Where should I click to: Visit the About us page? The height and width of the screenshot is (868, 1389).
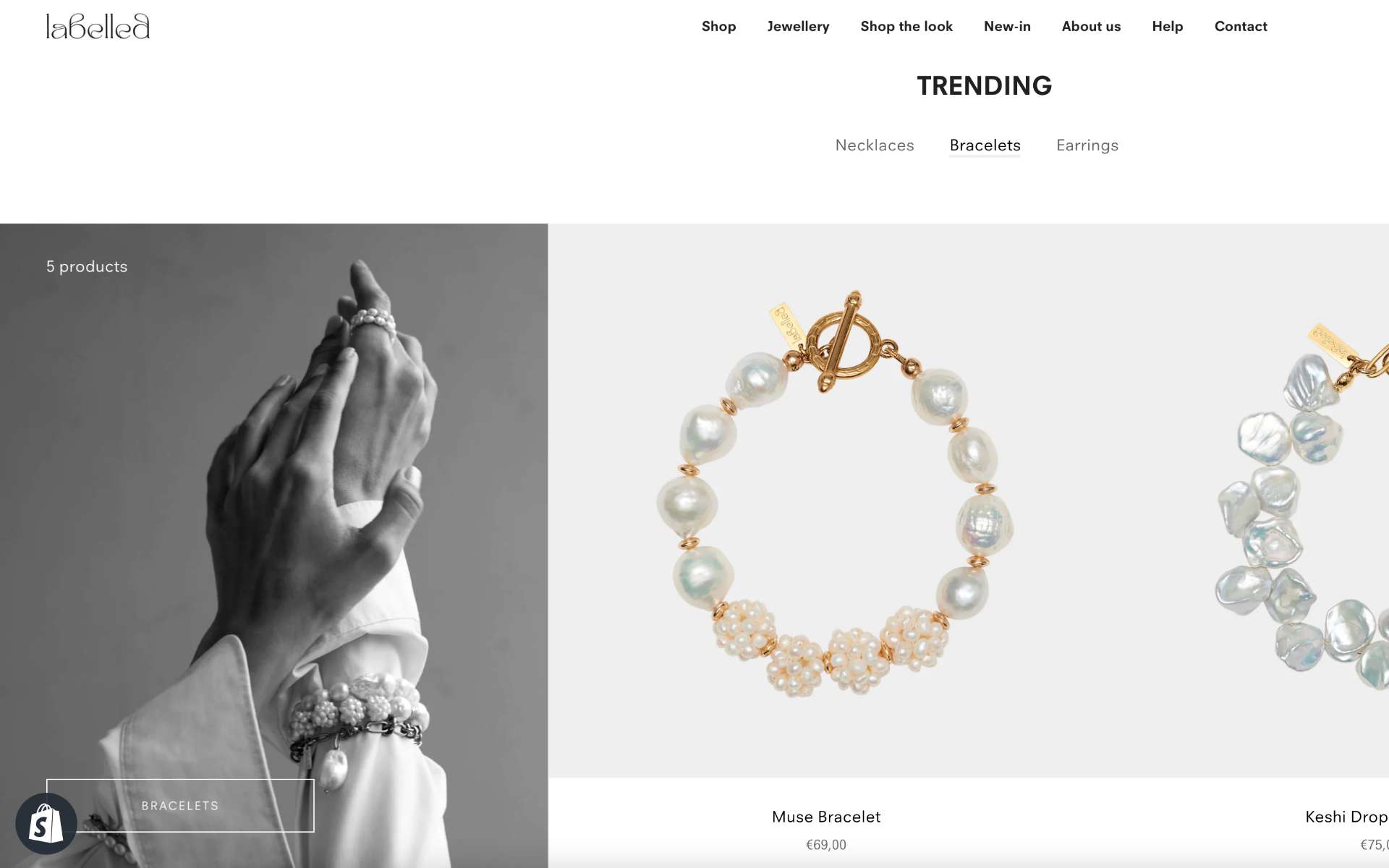point(1091,26)
